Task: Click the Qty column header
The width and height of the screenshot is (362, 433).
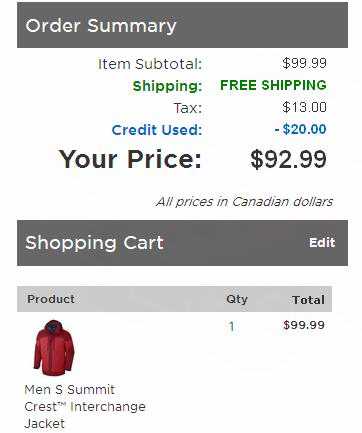Action: [x=237, y=299]
